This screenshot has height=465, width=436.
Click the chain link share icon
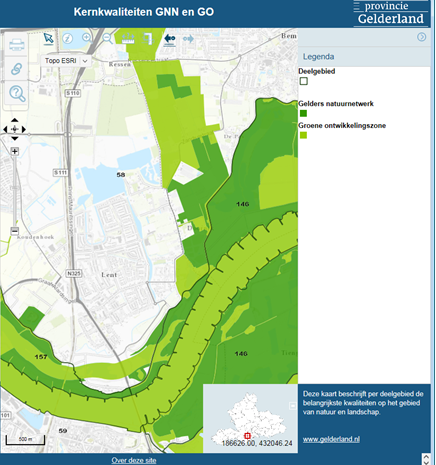click(16, 69)
